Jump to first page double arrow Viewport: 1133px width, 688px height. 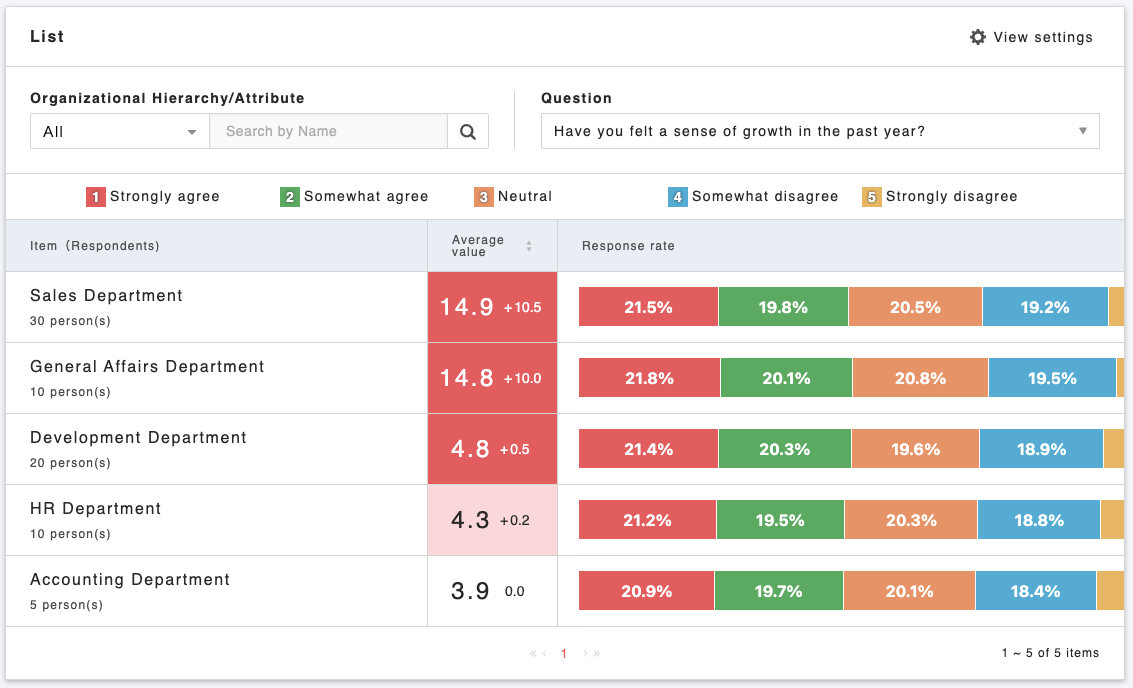[533, 654]
